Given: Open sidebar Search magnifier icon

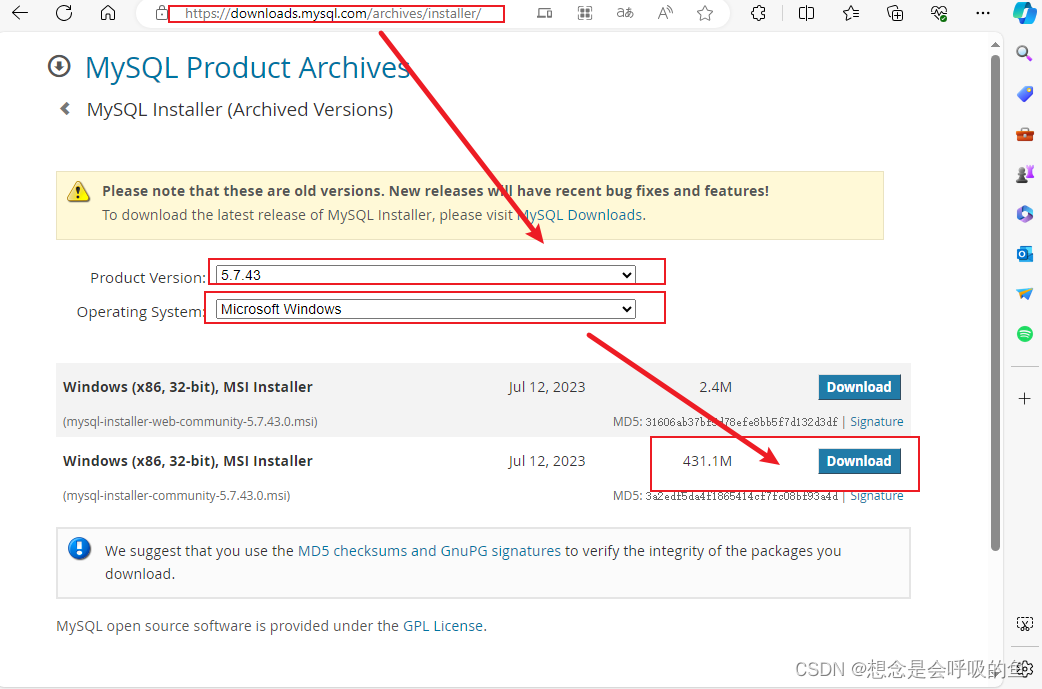Looking at the screenshot, I should point(1024,53).
